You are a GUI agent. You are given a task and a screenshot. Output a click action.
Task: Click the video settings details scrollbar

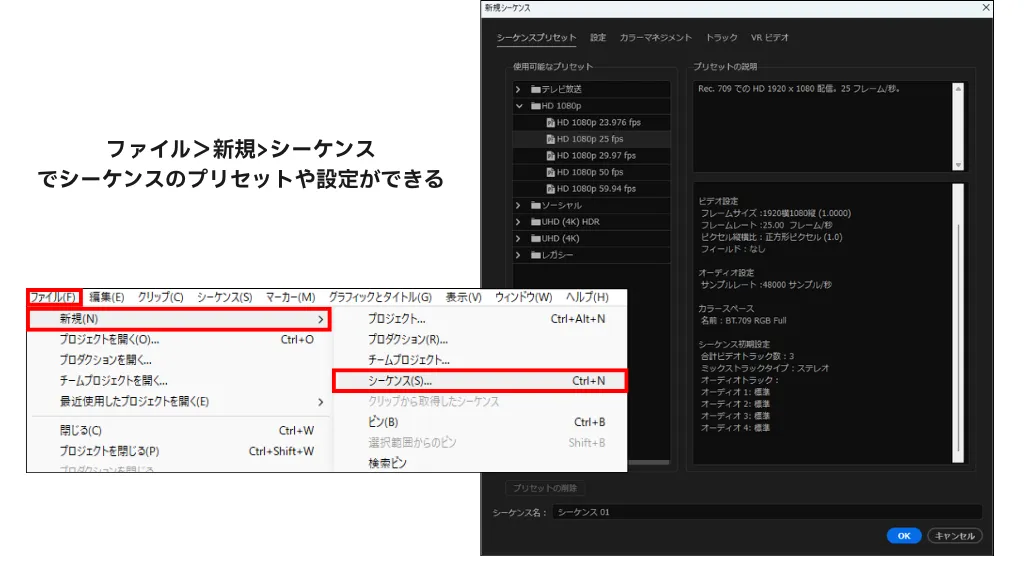point(958,323)
